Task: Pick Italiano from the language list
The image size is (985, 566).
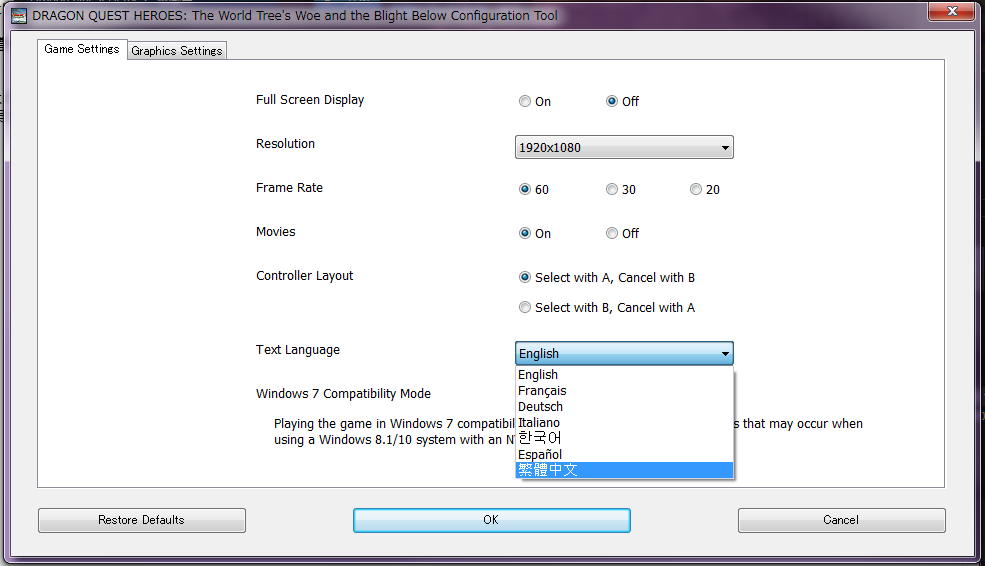Action: (x=624, y=422)
